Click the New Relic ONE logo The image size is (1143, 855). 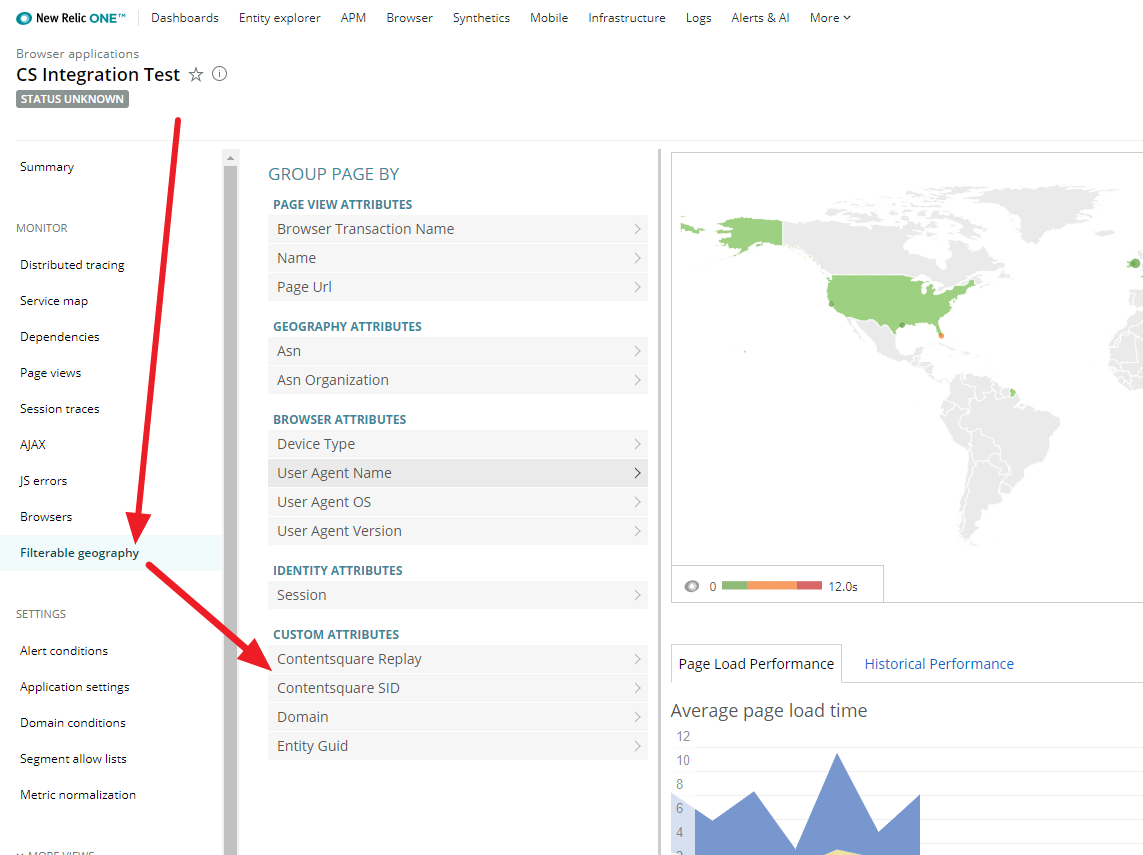pos(71,18)
